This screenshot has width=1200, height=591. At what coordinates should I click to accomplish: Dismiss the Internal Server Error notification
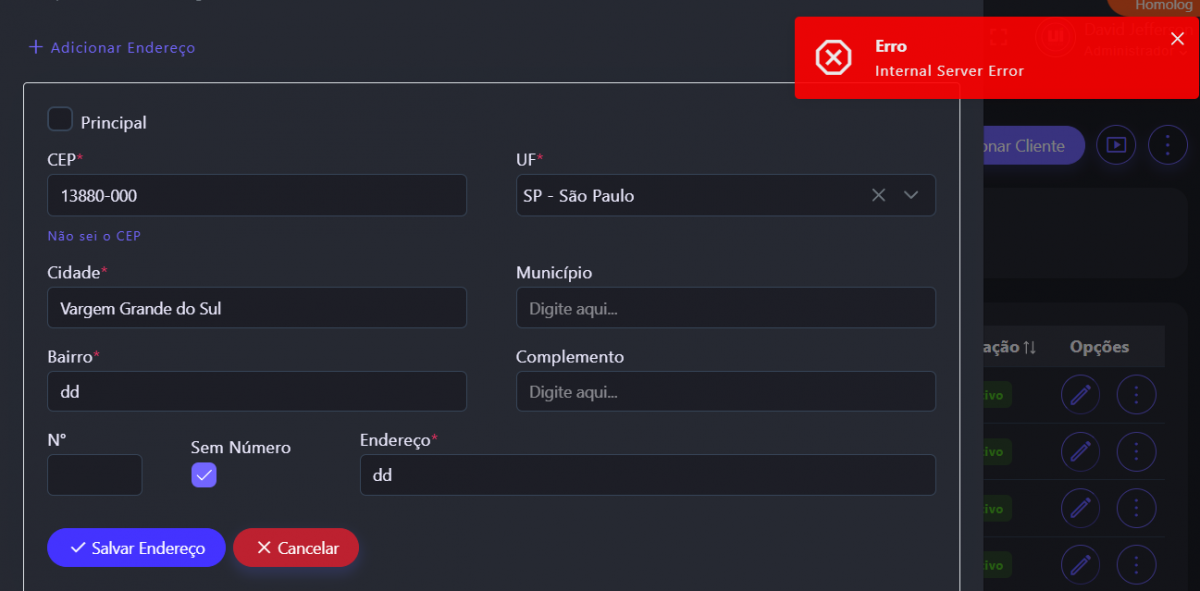pyautogui.click(x=1177, y=39)
